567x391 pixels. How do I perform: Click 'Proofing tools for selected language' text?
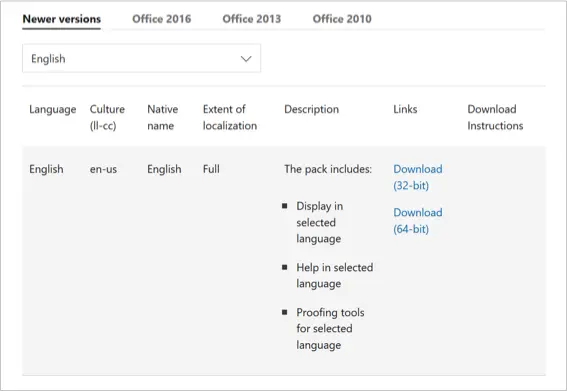(330, 329)
